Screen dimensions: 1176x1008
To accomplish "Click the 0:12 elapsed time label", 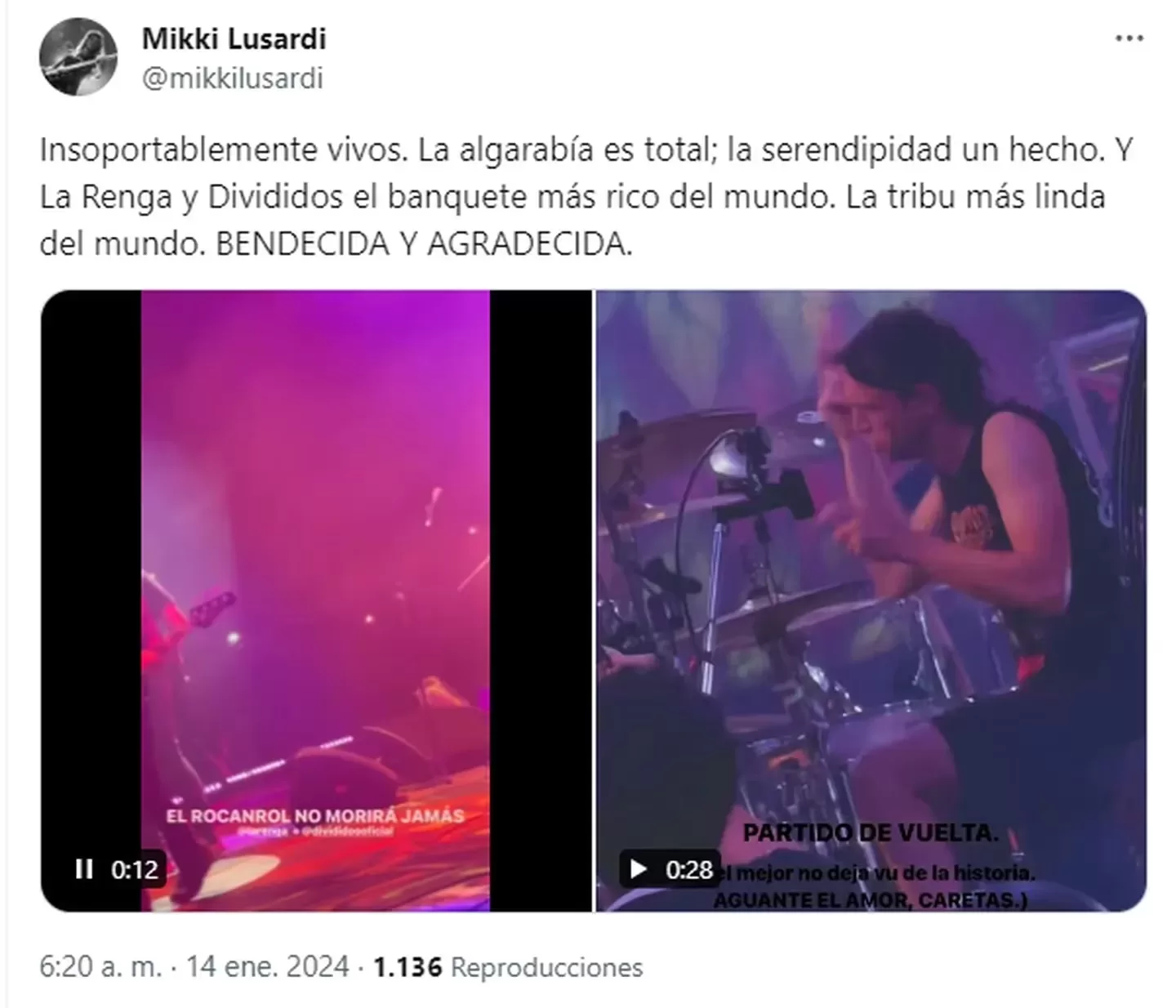I will 135,870.
